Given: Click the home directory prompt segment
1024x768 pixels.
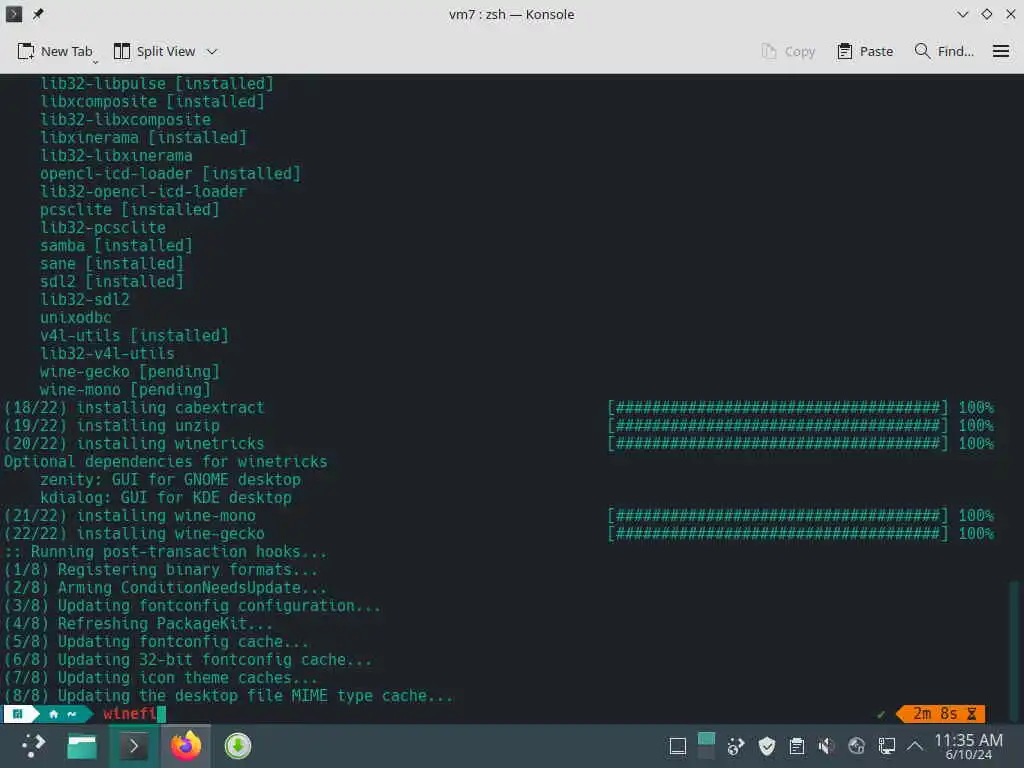Looking at the screenshot, I should [x=63, y=714].
